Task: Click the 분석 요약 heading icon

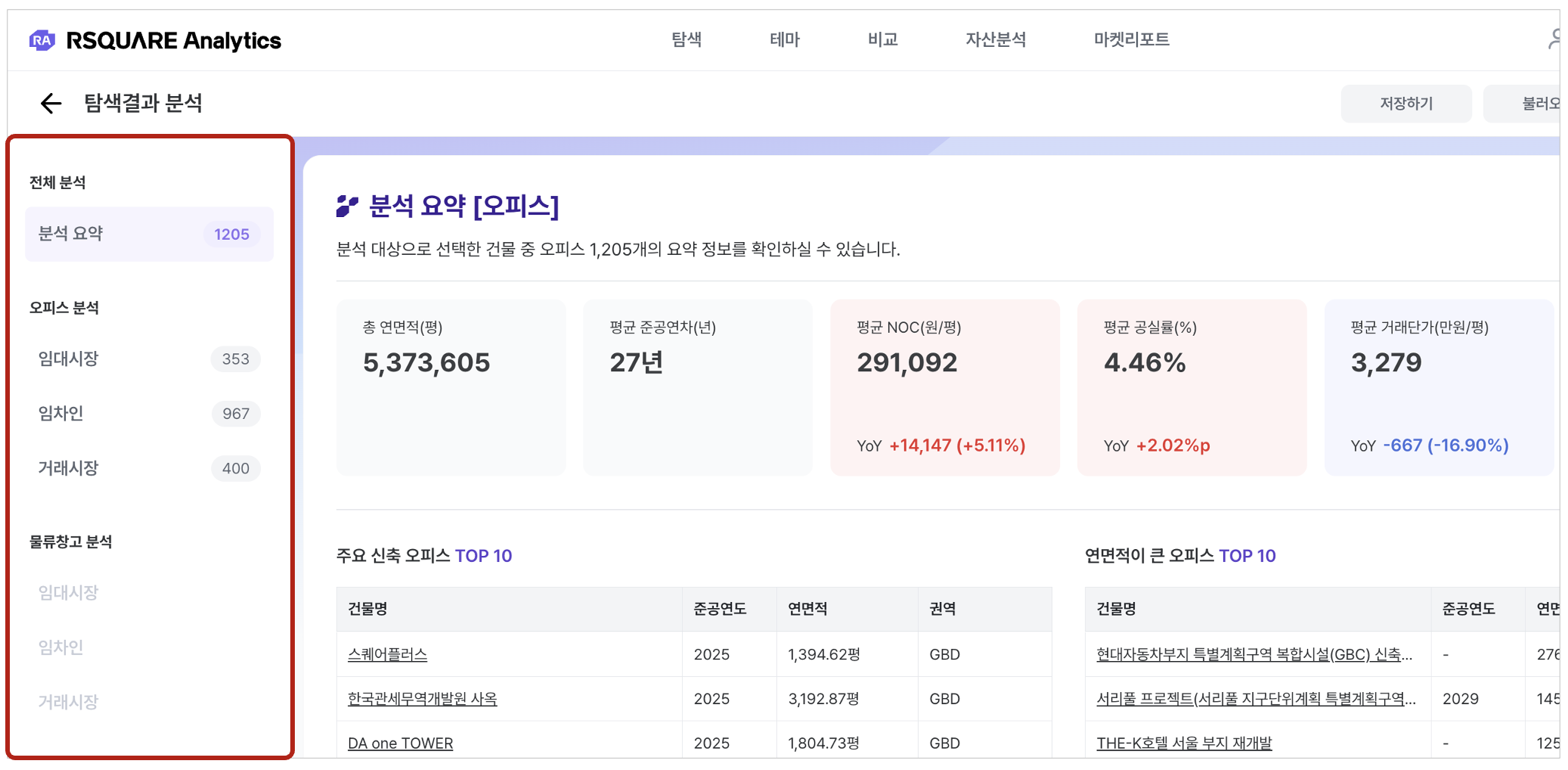Action: click(347, 206)
